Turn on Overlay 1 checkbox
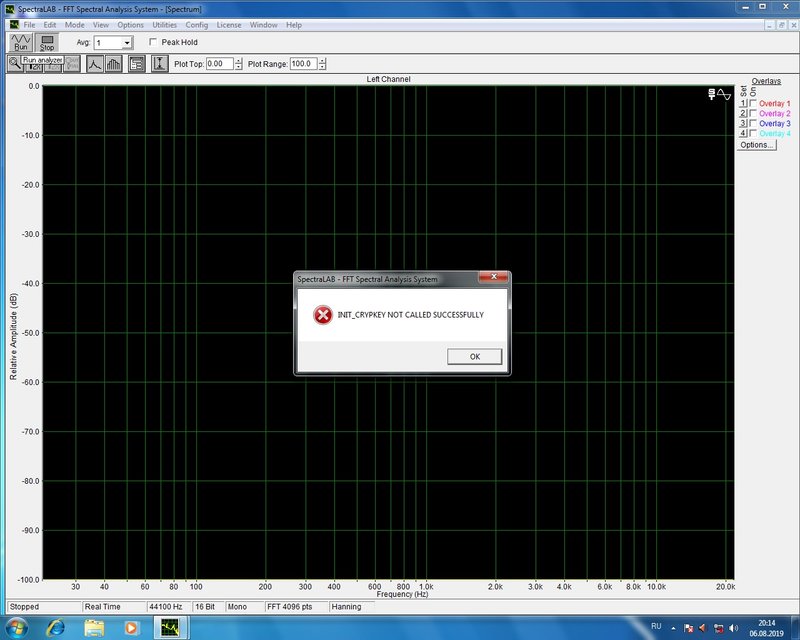800x640 pixels. (753, 103)
